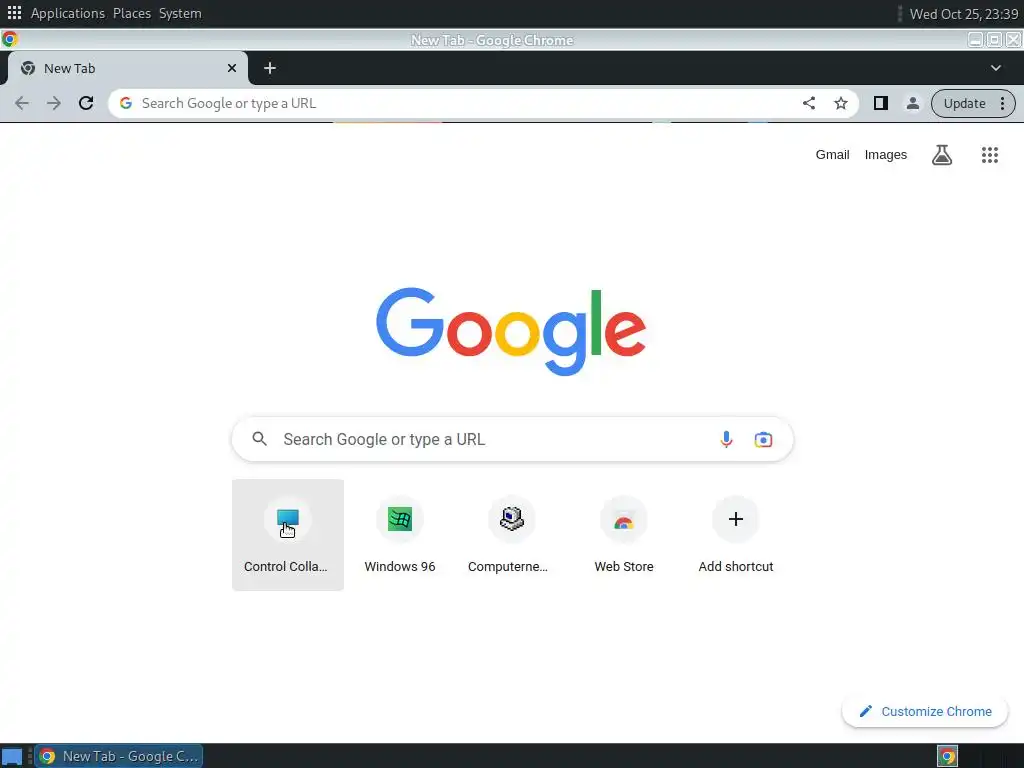Open the Places menu
Screen dimensions: 1024x768
coord(131,13)
